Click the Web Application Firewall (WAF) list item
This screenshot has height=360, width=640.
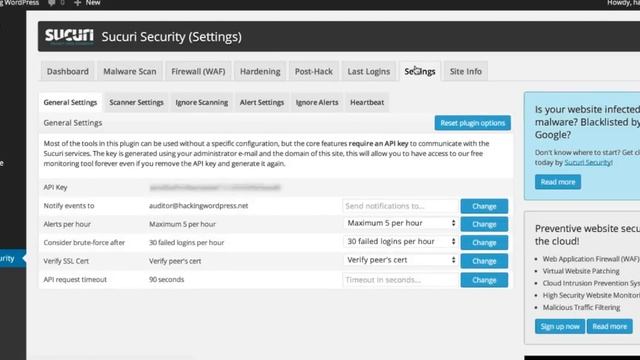[591, 259]
